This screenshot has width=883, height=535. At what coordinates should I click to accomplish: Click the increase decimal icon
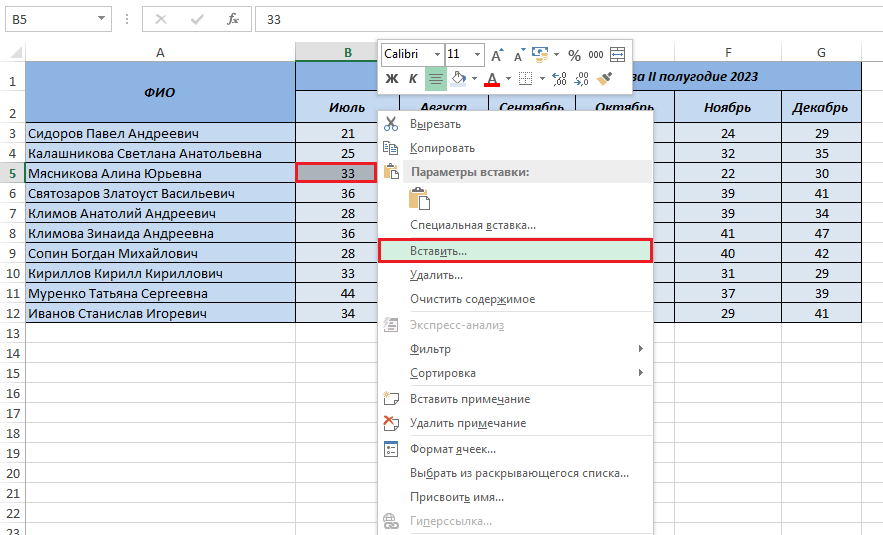click(x=559, y=78)
